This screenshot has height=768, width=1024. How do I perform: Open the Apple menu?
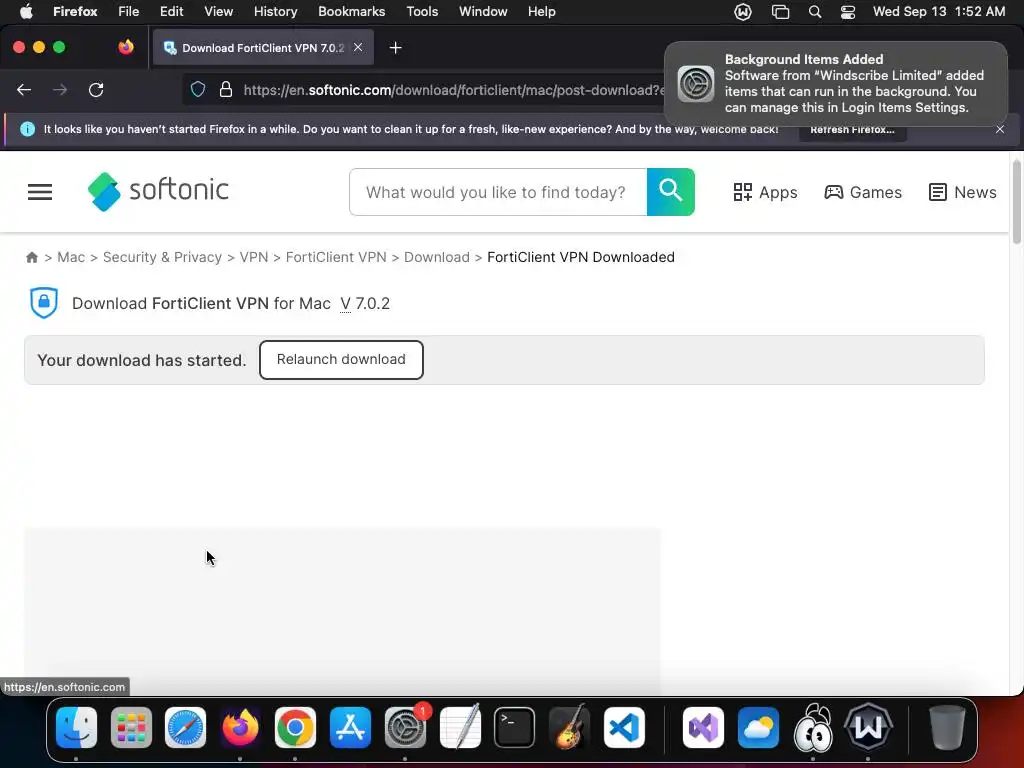[x=25, y=12]
